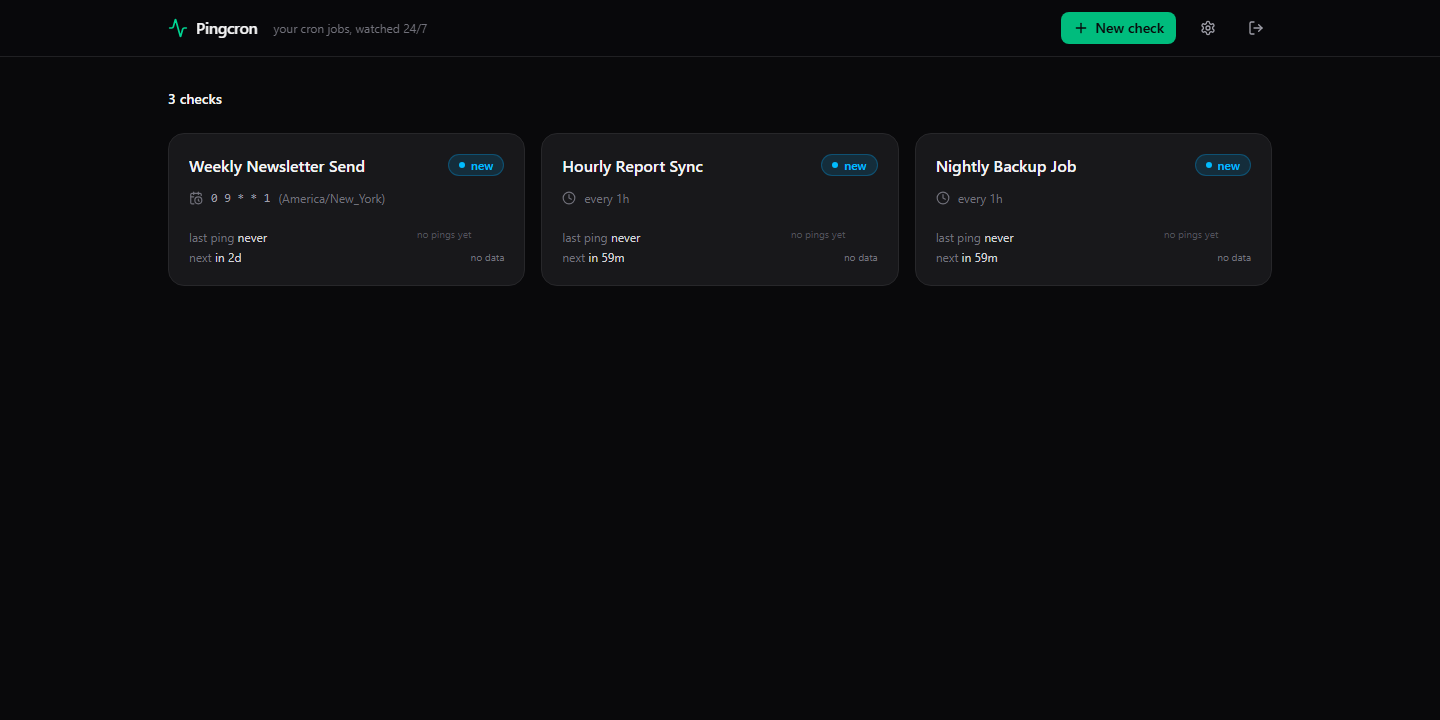The width and height of the screenshot is (1440, 720).
Task: Click the clock icon on Hourly Report Sync
Action: (x=569, y=198)
